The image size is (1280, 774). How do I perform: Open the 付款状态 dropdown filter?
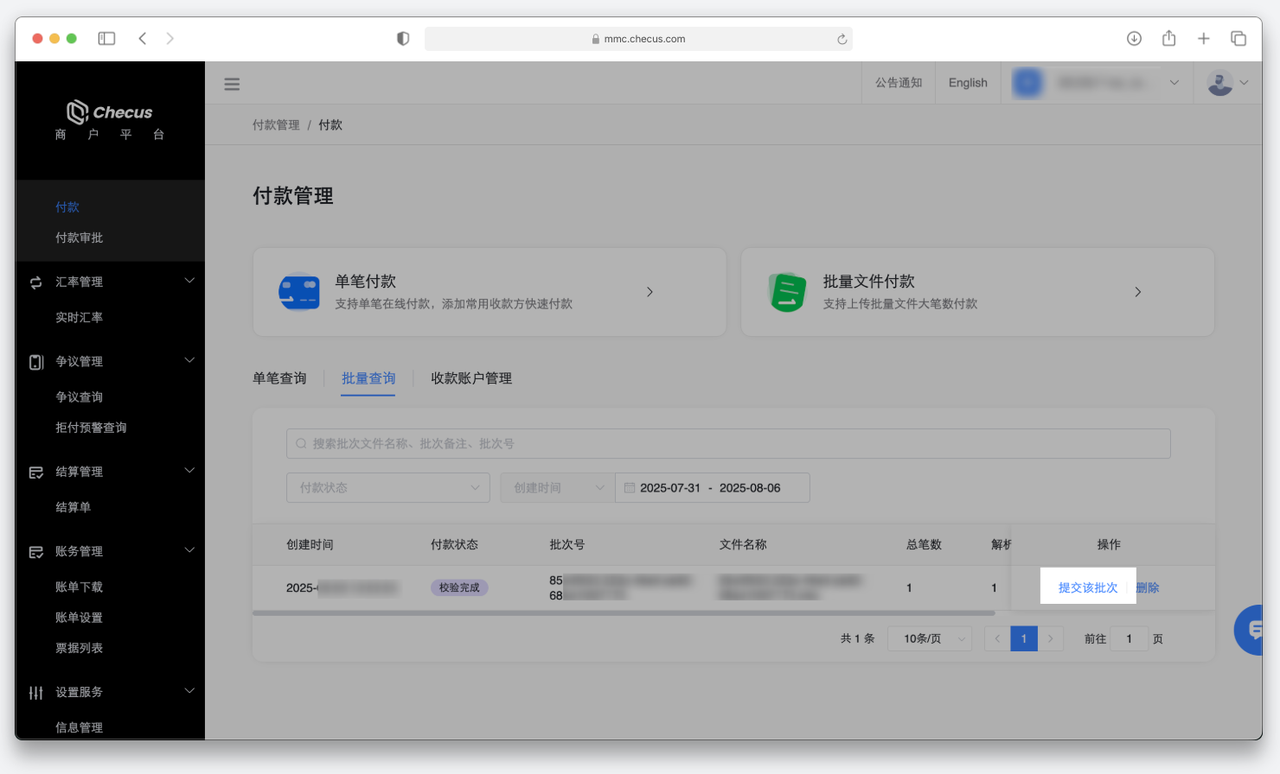point(388,488)
